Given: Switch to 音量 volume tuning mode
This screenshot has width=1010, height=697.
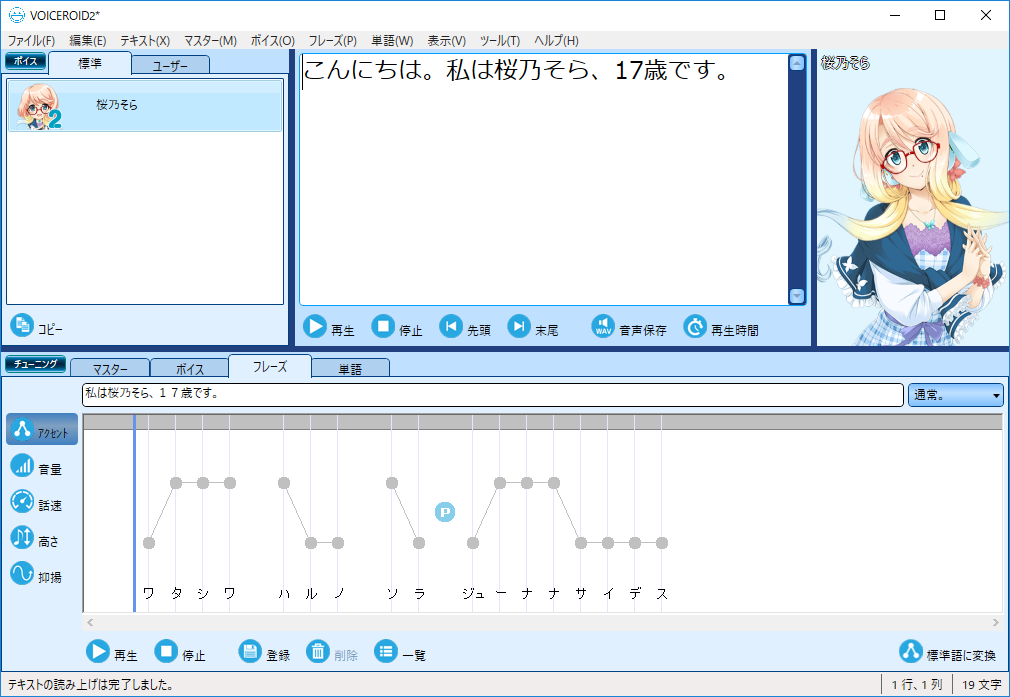Looking at the screenshot, I should point(37,466).
